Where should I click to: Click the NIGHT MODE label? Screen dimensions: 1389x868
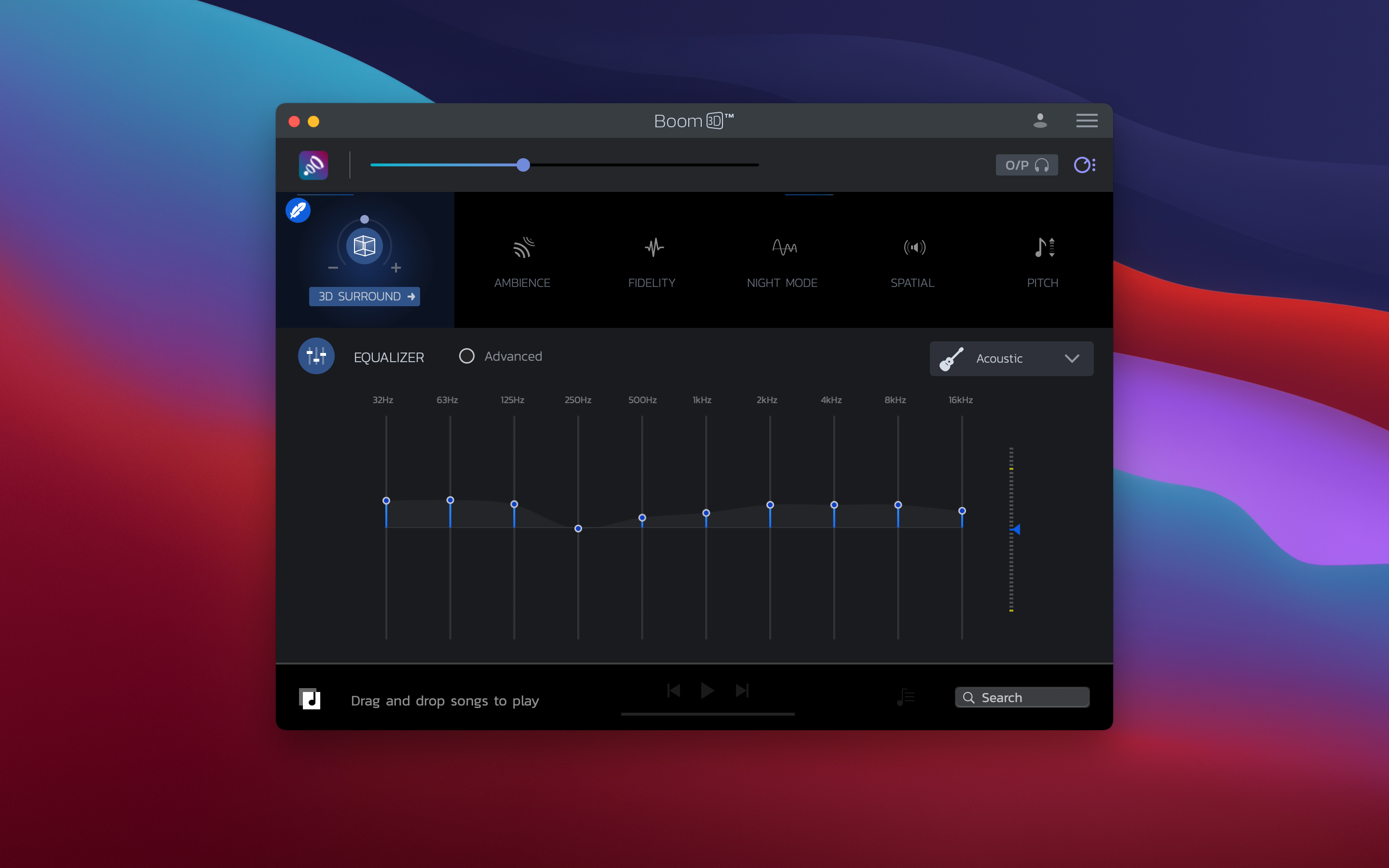782,283
